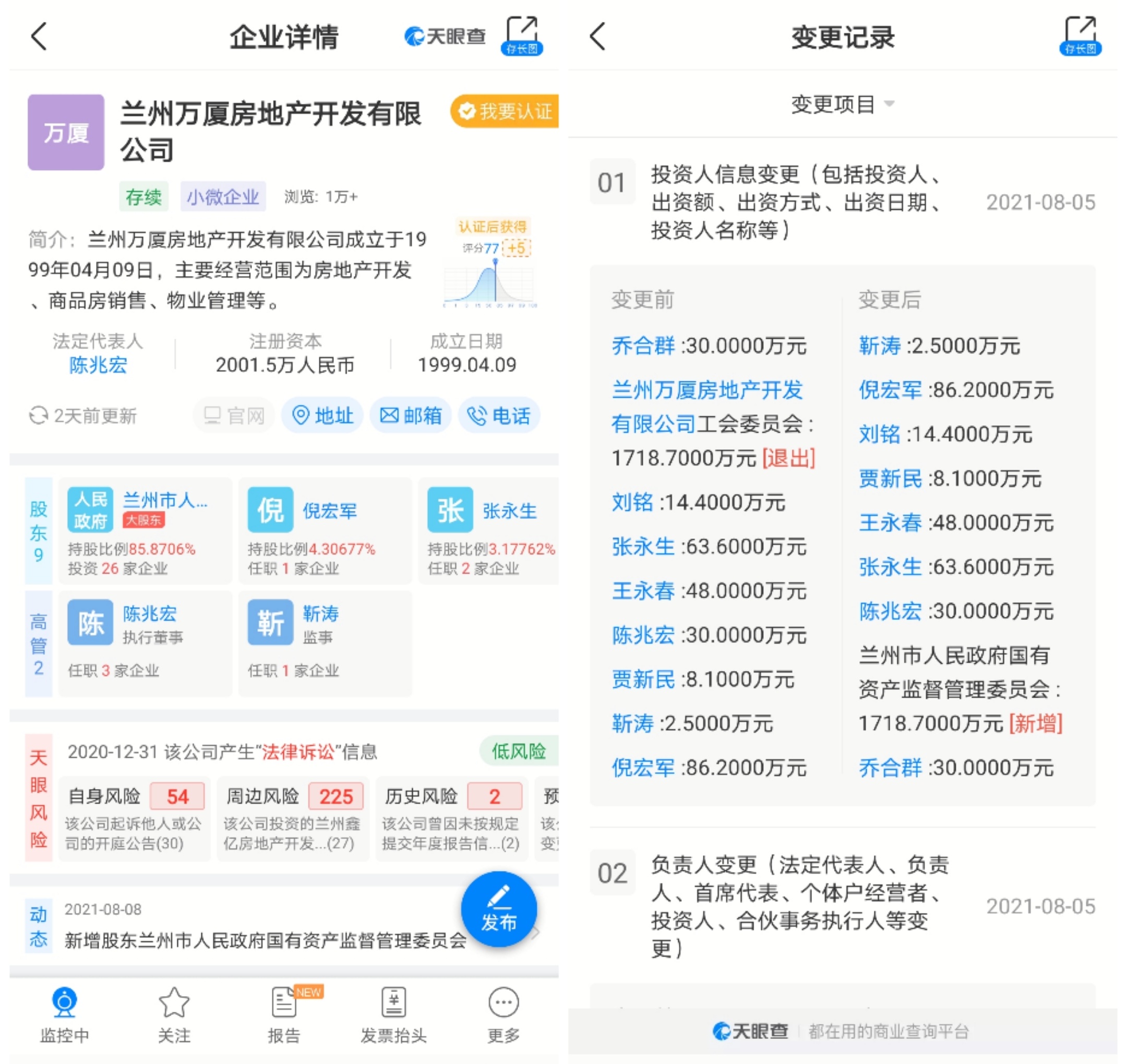Tap the back arrow on 企业详情 page
The image size is (1127, 1064).
point(39,37)
